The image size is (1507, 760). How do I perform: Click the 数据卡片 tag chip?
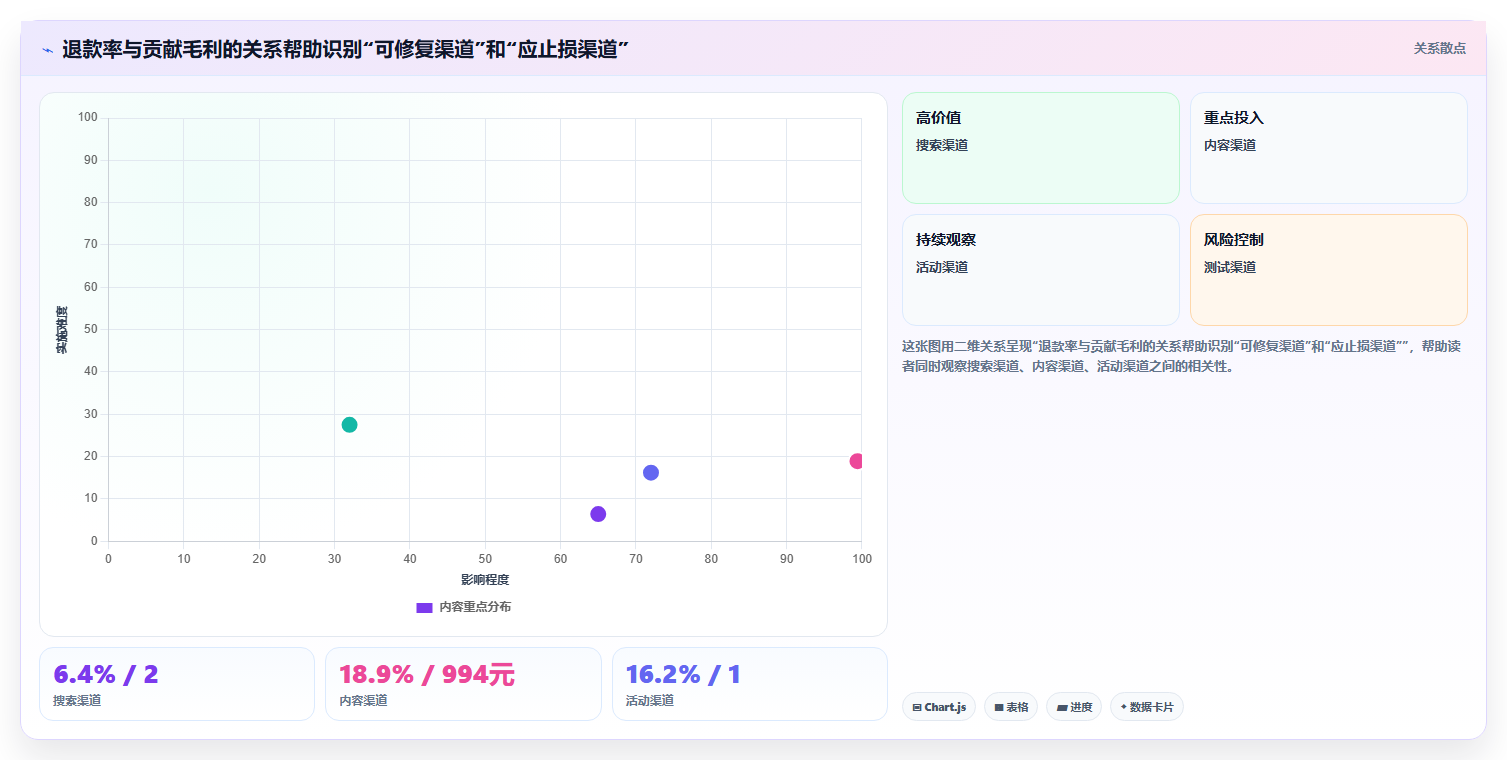[x=1147, y=707]
